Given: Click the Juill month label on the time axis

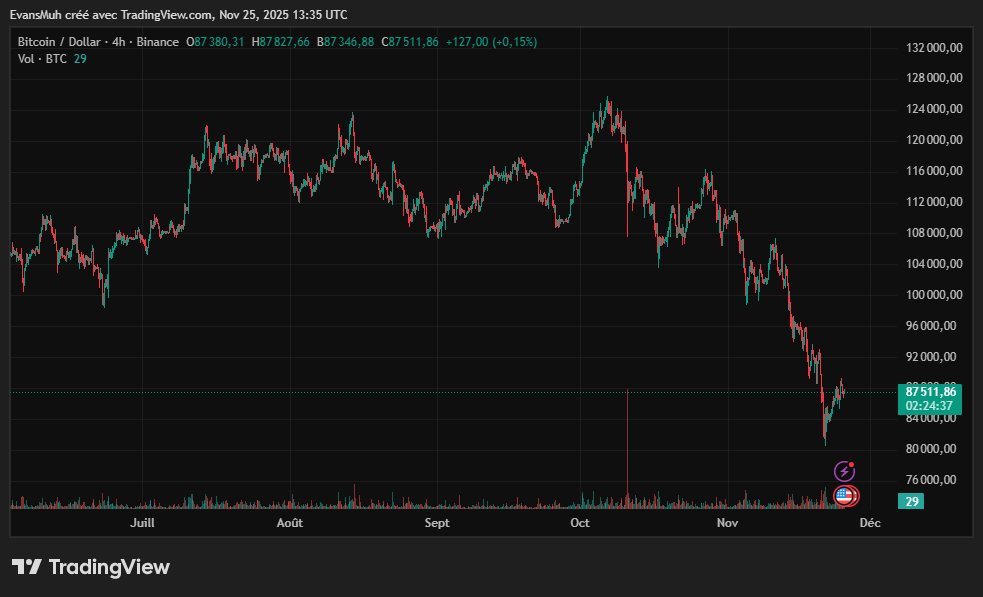Looking at the screenshot, I should click(142, 522).
